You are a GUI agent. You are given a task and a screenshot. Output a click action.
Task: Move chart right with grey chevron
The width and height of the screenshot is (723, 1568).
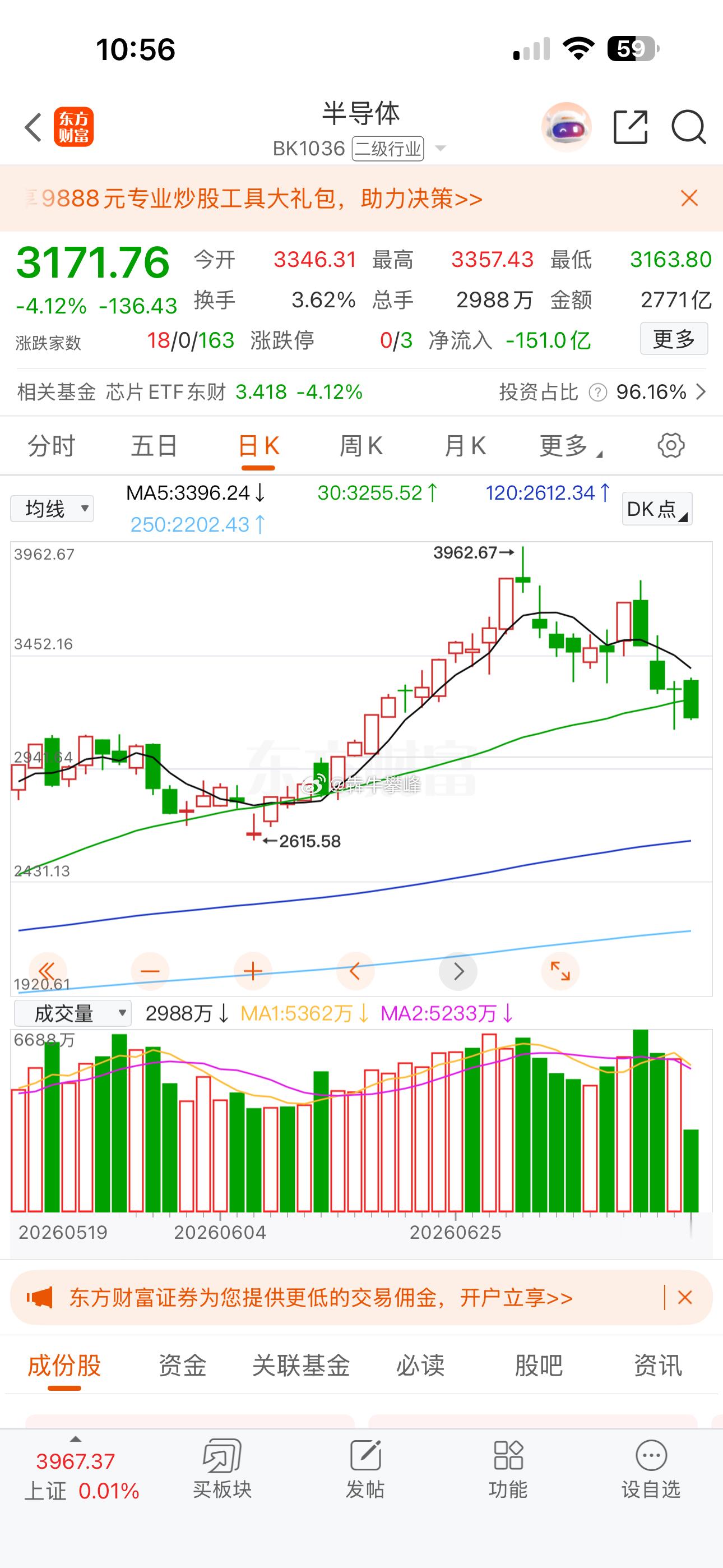(x=458, y=971)
